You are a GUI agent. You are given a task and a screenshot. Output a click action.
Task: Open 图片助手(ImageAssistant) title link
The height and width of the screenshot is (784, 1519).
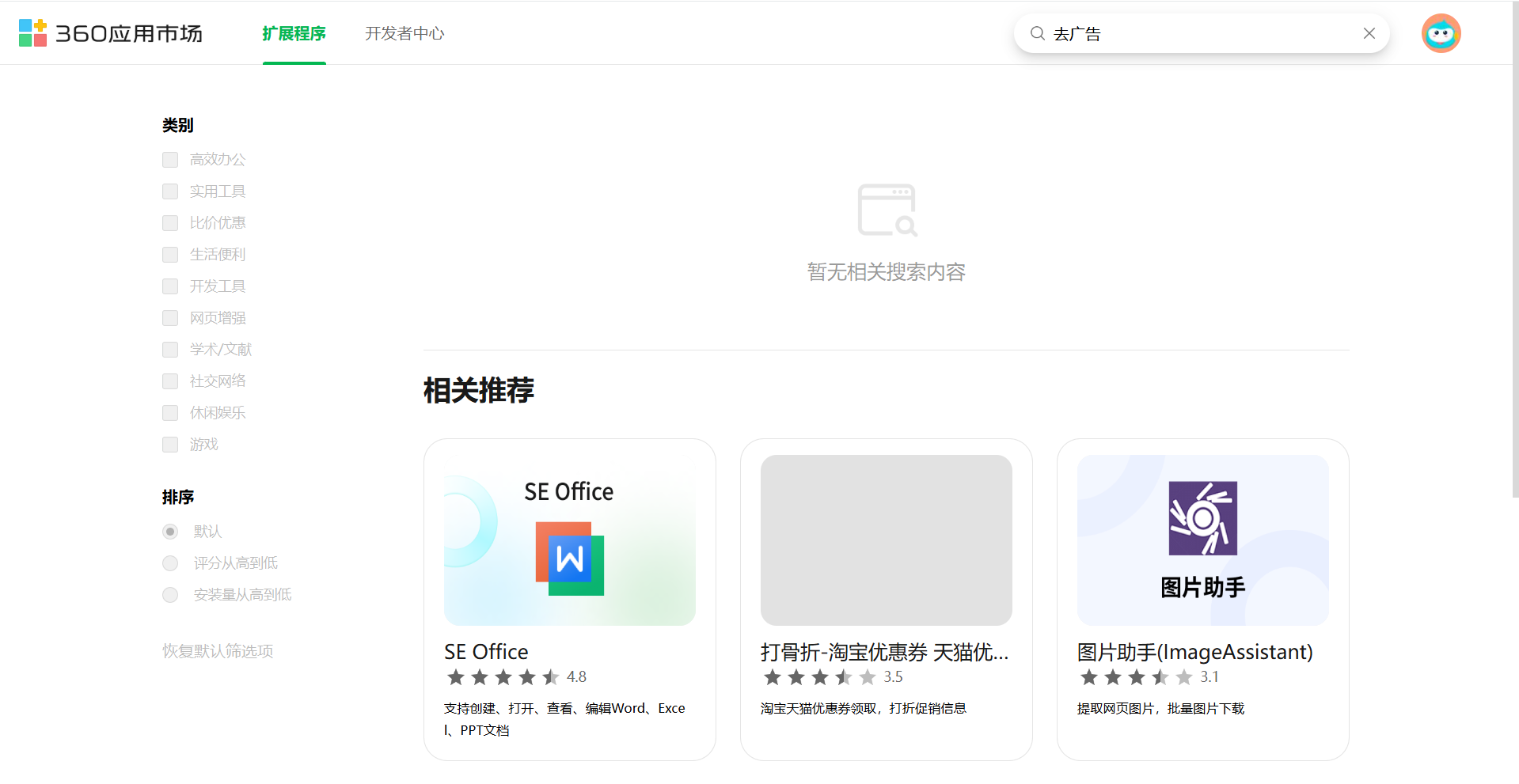click(x=1194, y=652)
